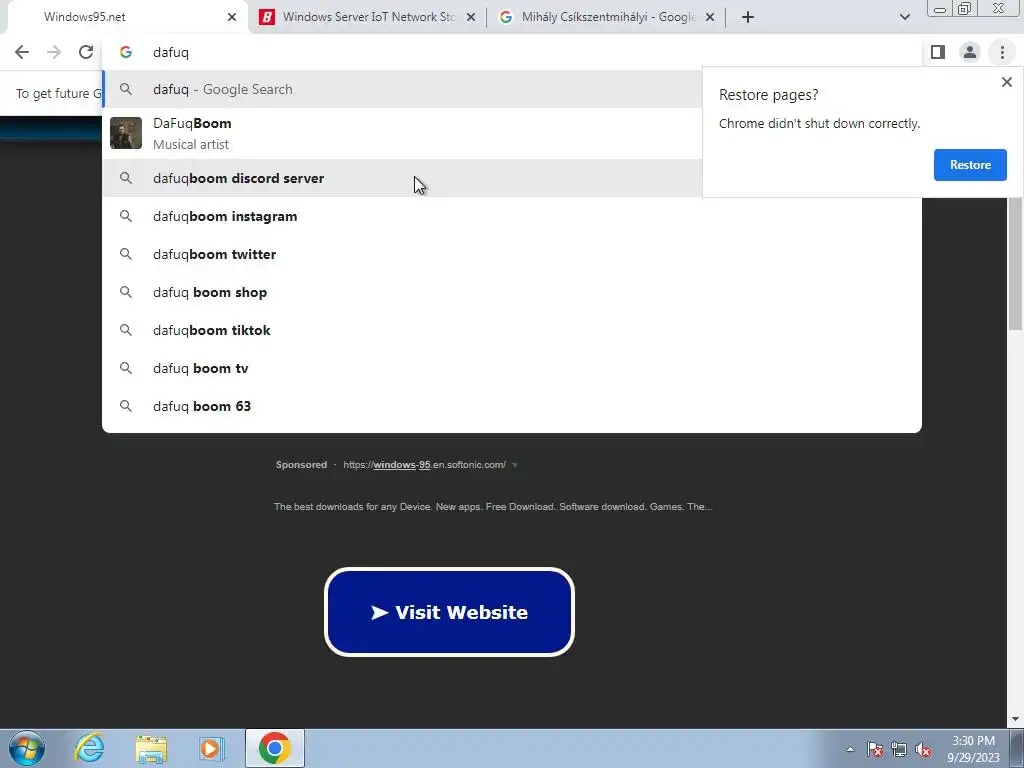The height and width of the screenshot is (768, 1024).
Task: Click the ad description text 'The best downloads'
Action: pos(492,507)
